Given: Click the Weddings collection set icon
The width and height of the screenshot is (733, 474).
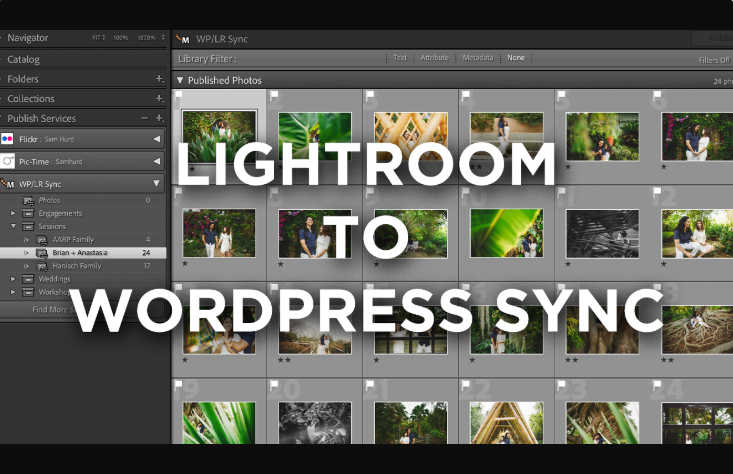Looking at the screenshot, I should point(28,279).
